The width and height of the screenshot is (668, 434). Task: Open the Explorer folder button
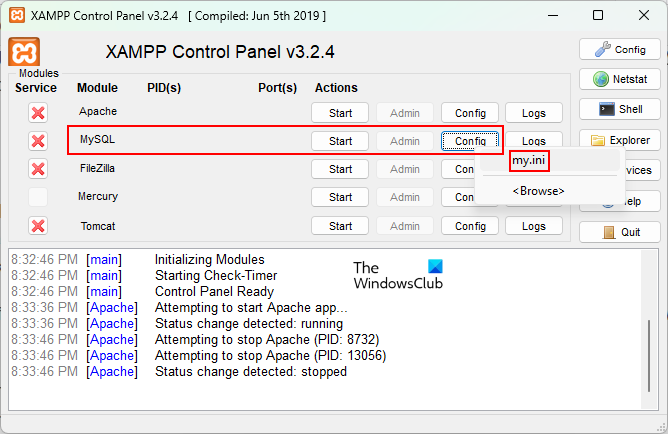click(619, 140)
